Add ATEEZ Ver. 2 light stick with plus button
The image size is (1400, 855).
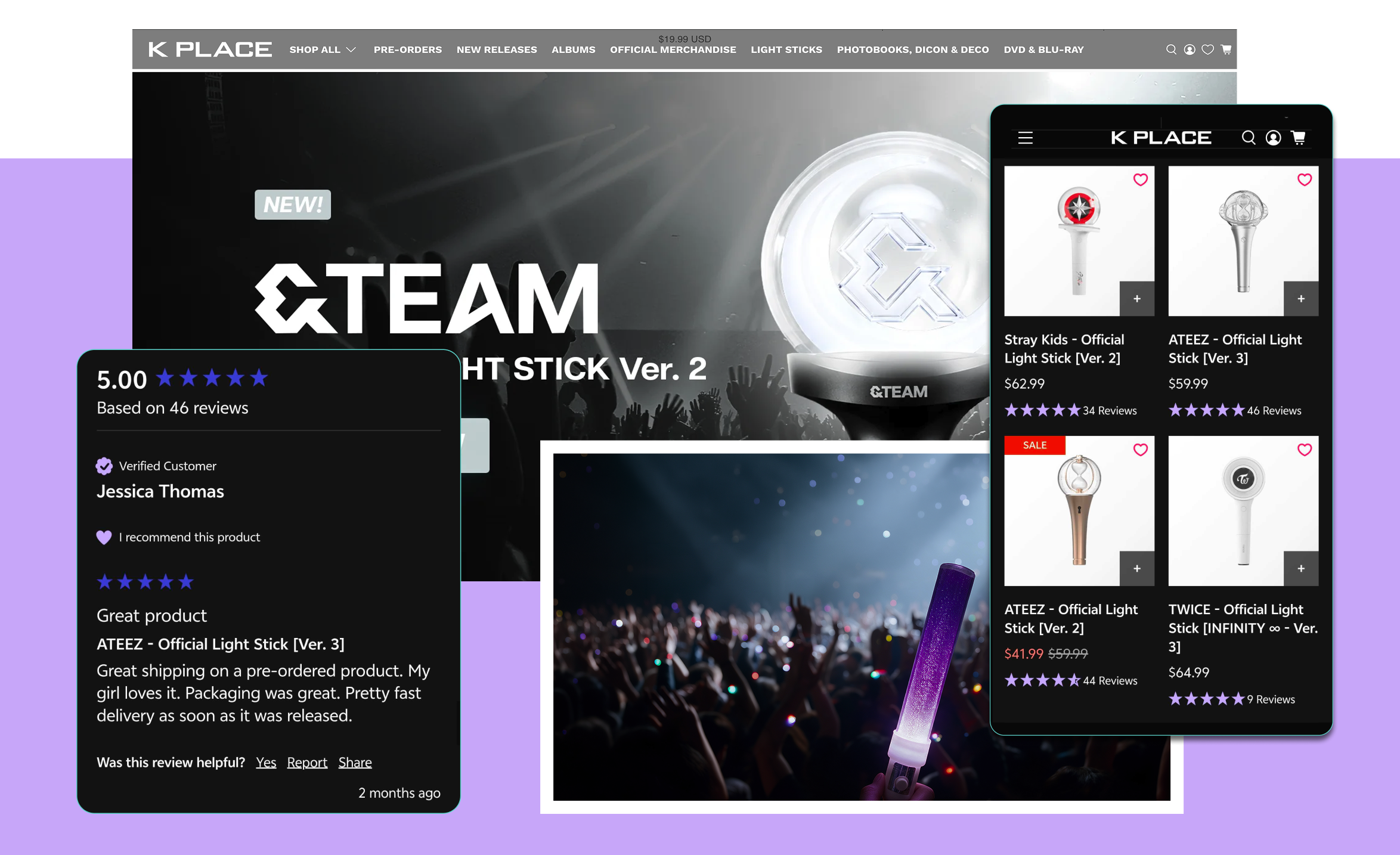coord(1137,569)
